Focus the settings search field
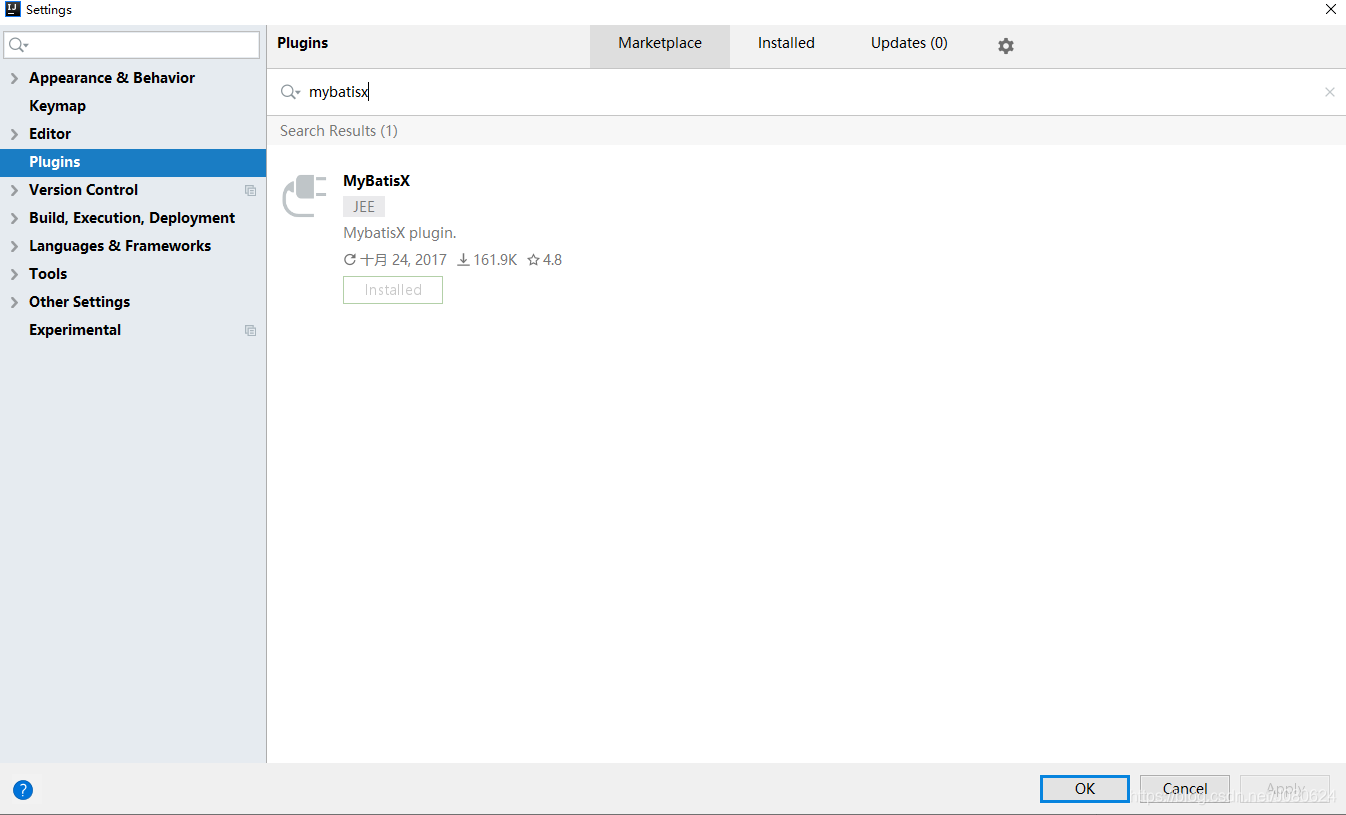 click(140, 45)
